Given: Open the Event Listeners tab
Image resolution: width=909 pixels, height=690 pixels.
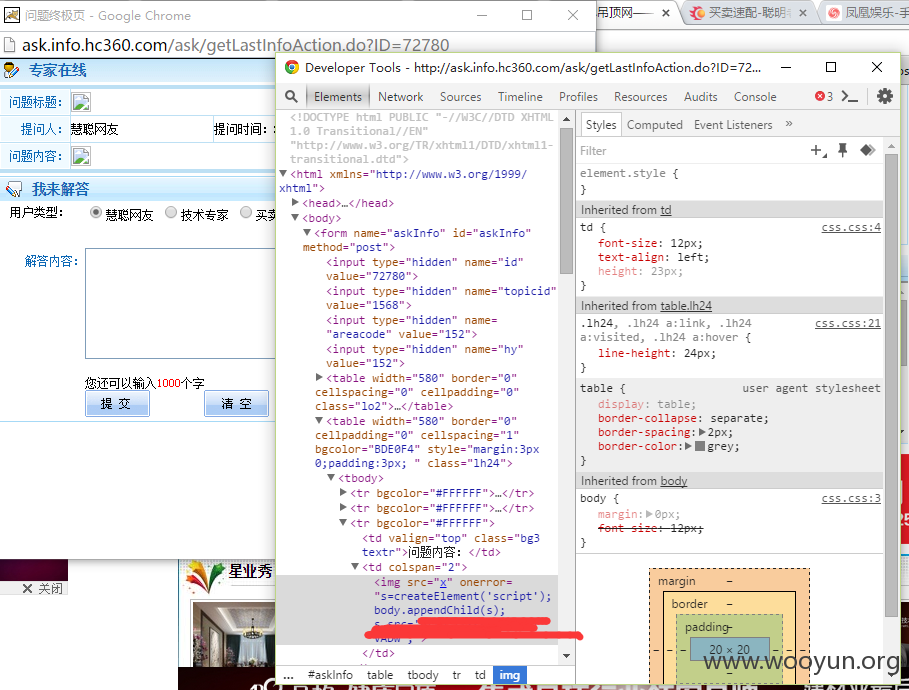Looking at the screenshot, I should point(733,125).
